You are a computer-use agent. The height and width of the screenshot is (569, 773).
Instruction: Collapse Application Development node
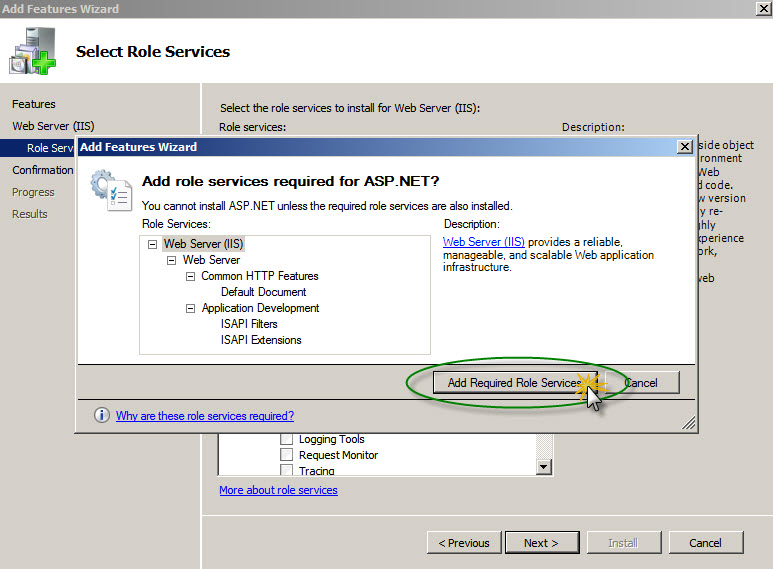point(190,309)
